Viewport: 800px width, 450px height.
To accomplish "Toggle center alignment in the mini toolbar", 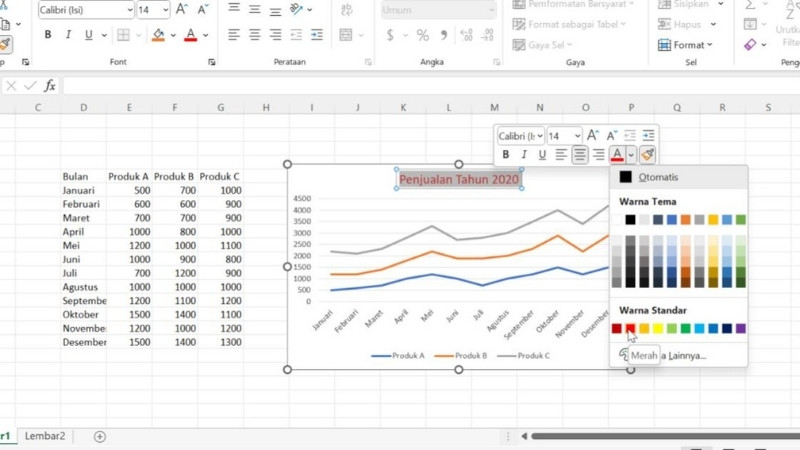I will pyautogui.click(x=580, y=155).
